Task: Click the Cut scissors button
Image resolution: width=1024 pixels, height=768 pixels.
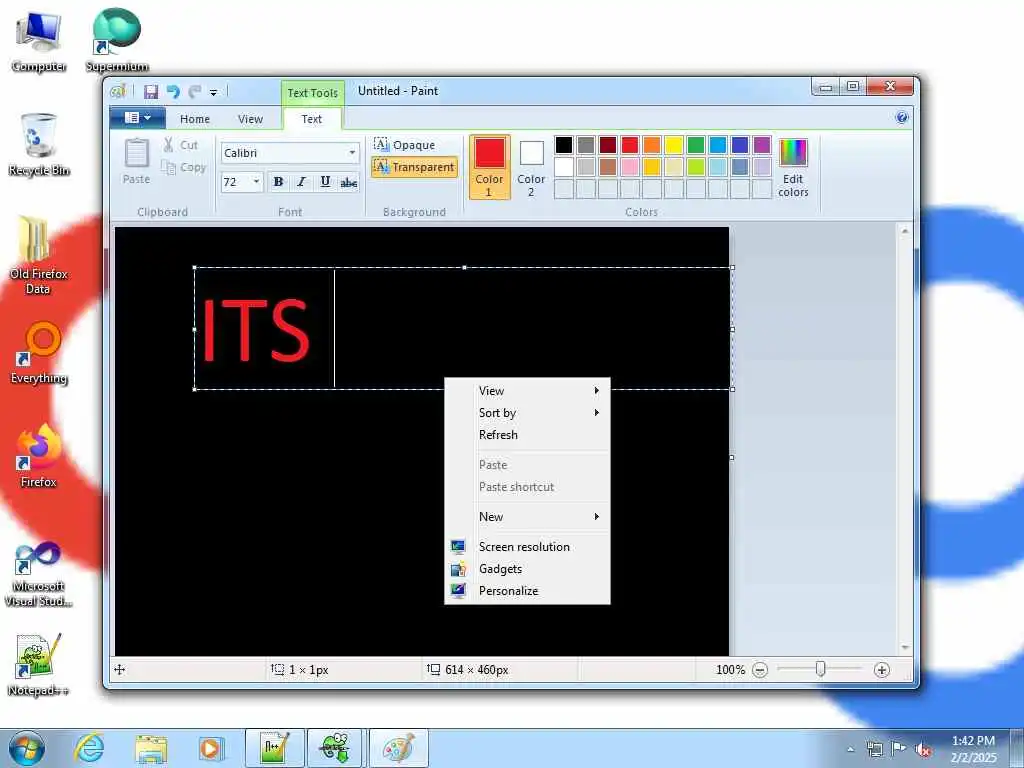Action: 180,145
